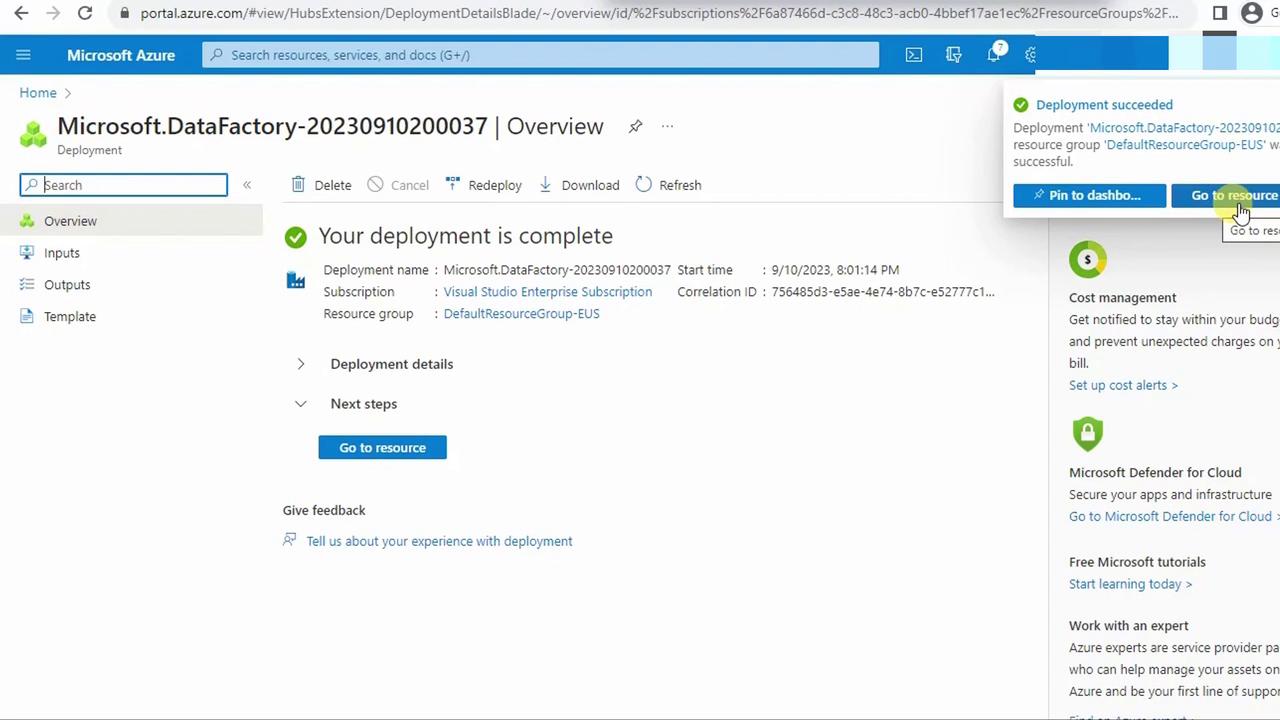Click the deployment cube icon beside the title
Viewport: 1280px width, 720px height.
[x=33, y=134]
